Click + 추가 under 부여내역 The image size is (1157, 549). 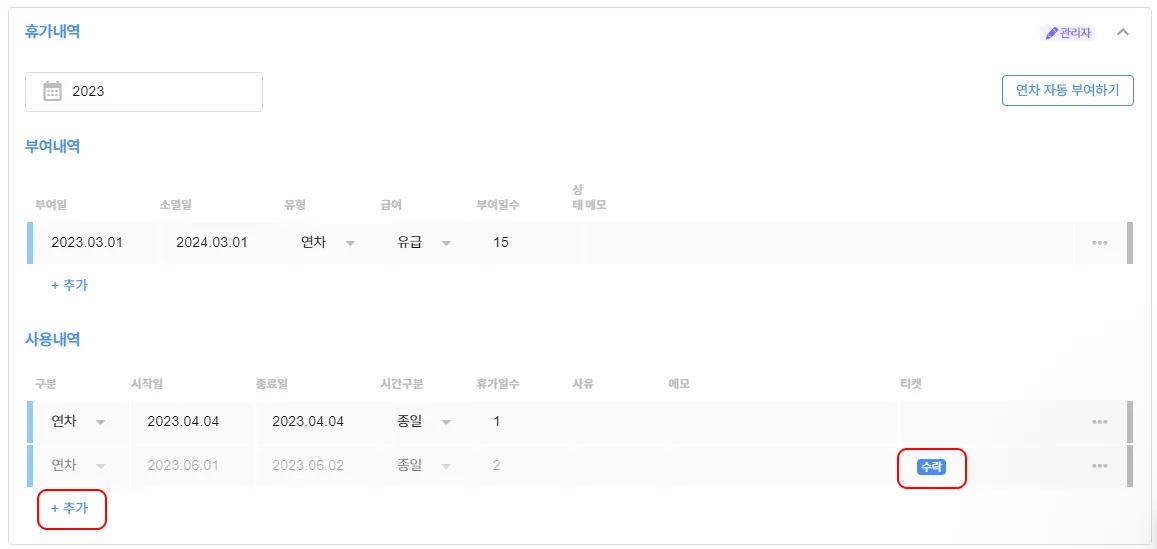click(x=69, y=285)
